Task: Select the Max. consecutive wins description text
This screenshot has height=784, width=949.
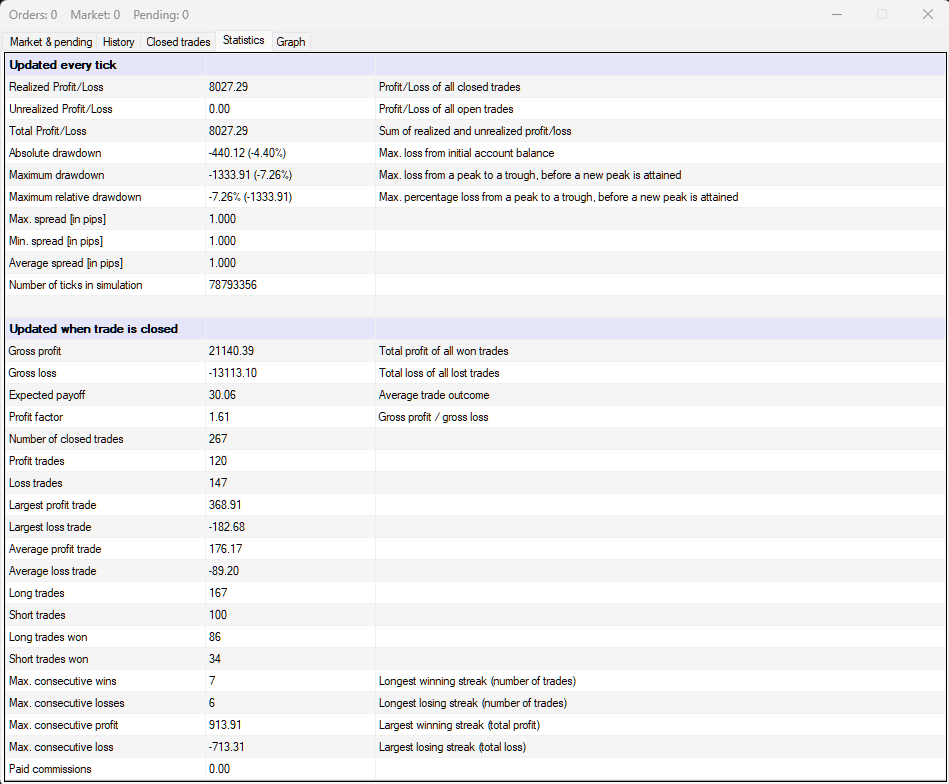Action: click(x=477, y=681)
